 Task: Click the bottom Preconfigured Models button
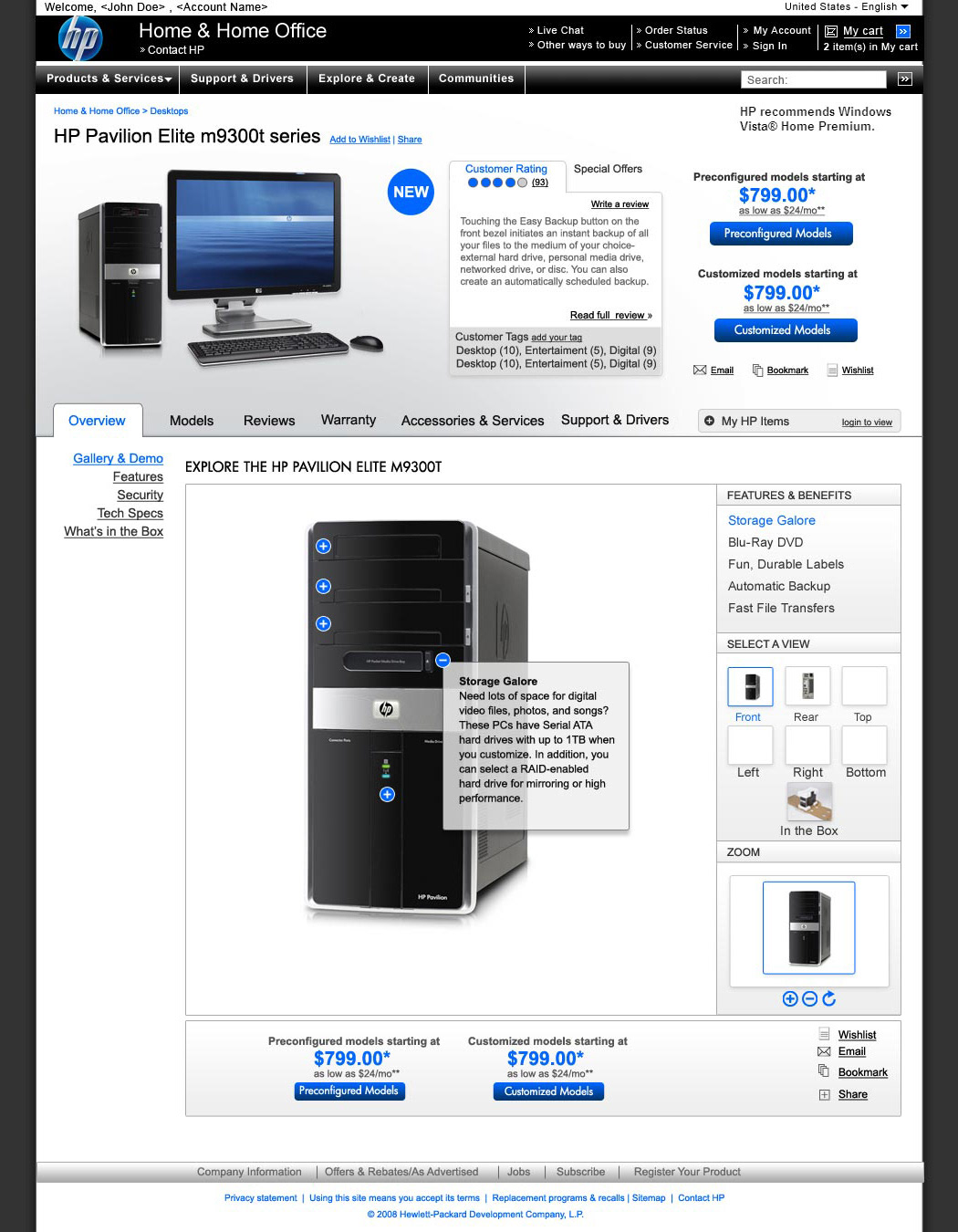click(349, 1091)
